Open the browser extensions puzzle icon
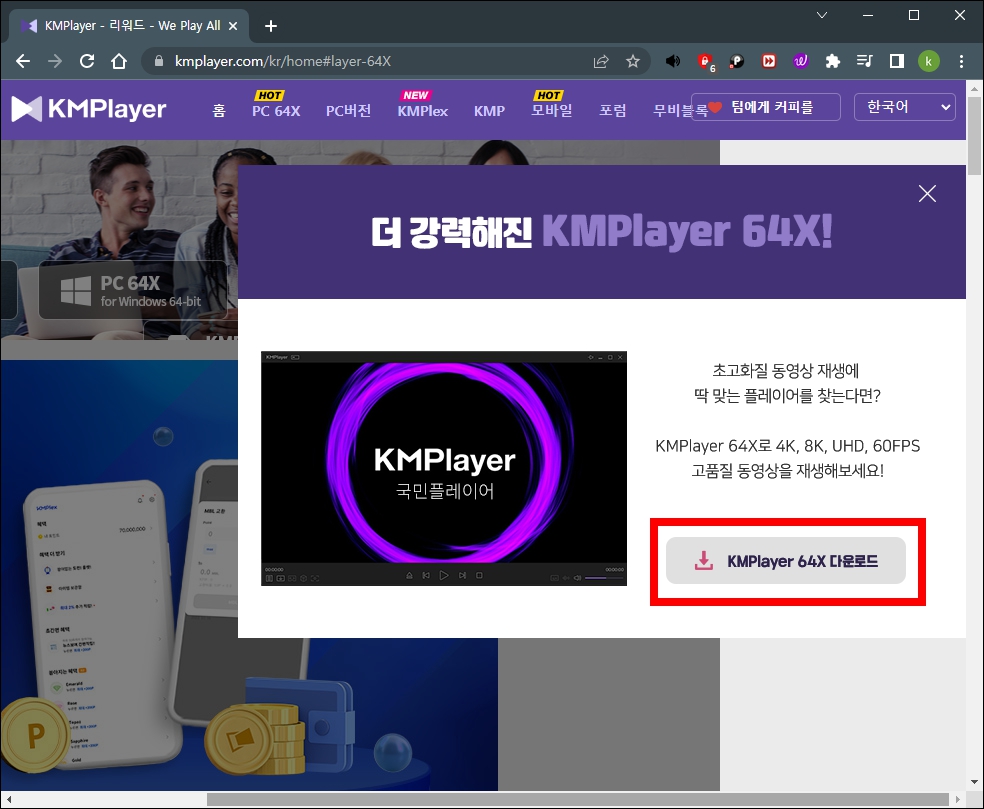The width and height of the screenshot is (984, 809). click(833, 61)
